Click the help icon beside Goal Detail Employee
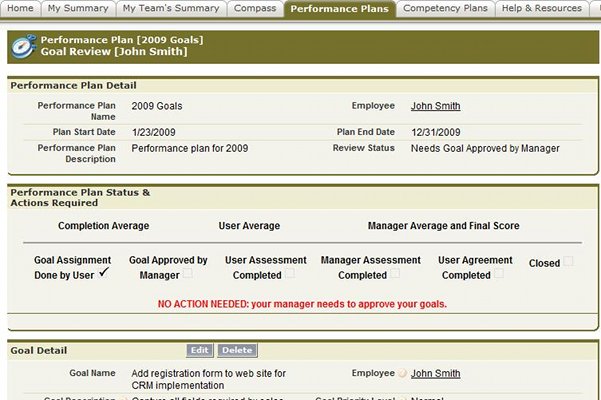The height and width of the screenshot is (400, 601). coord(402,373)
